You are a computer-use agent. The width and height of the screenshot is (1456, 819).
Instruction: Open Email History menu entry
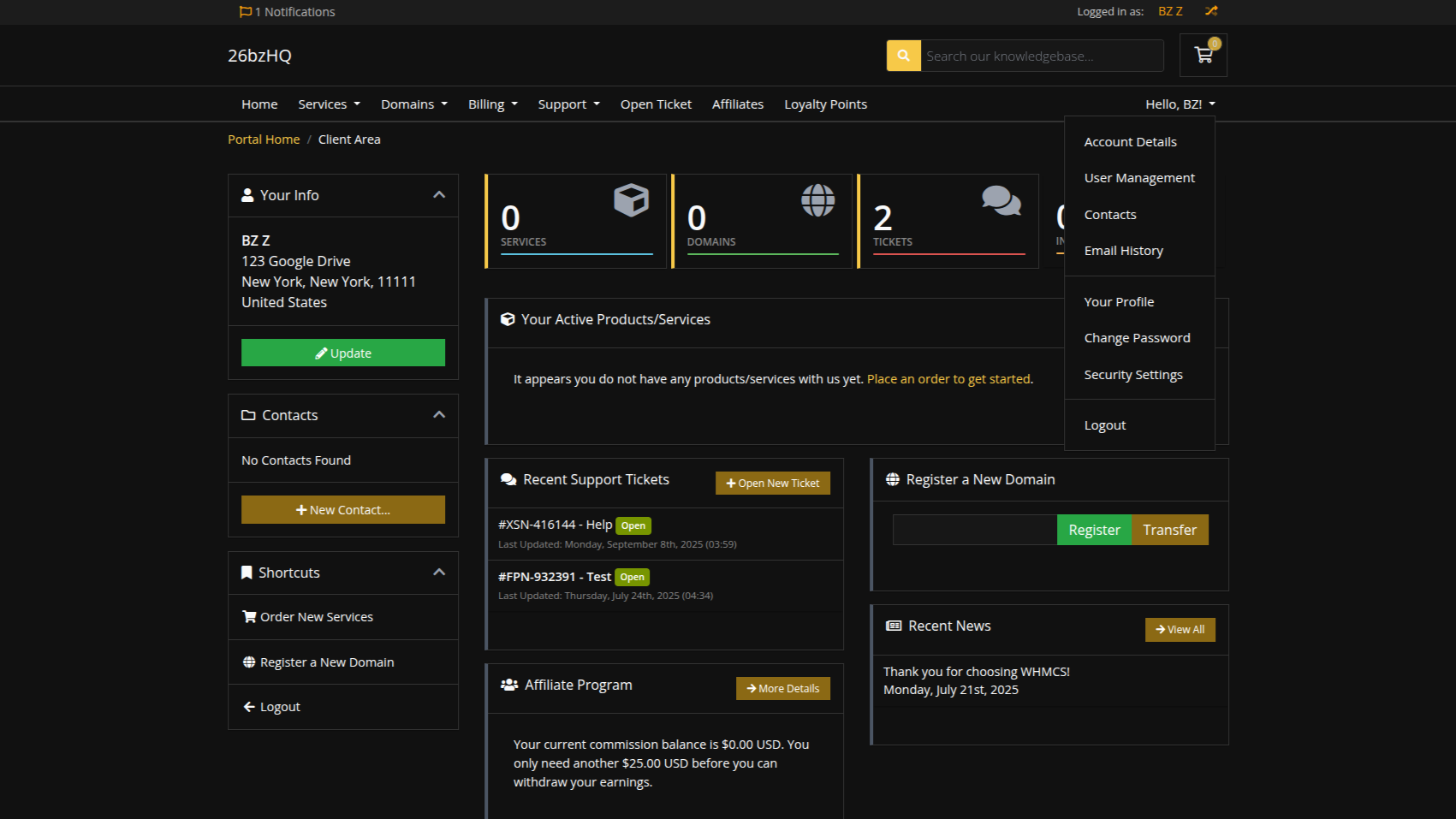click(x=1123, y=251)
